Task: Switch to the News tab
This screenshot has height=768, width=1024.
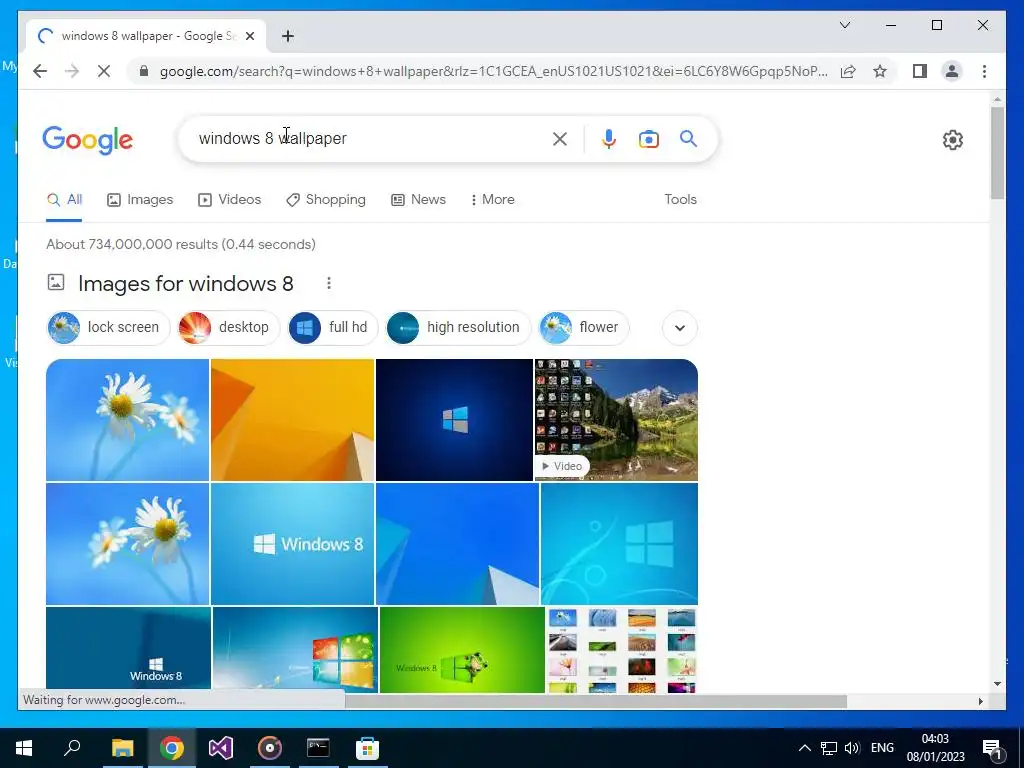Action: 418,199
